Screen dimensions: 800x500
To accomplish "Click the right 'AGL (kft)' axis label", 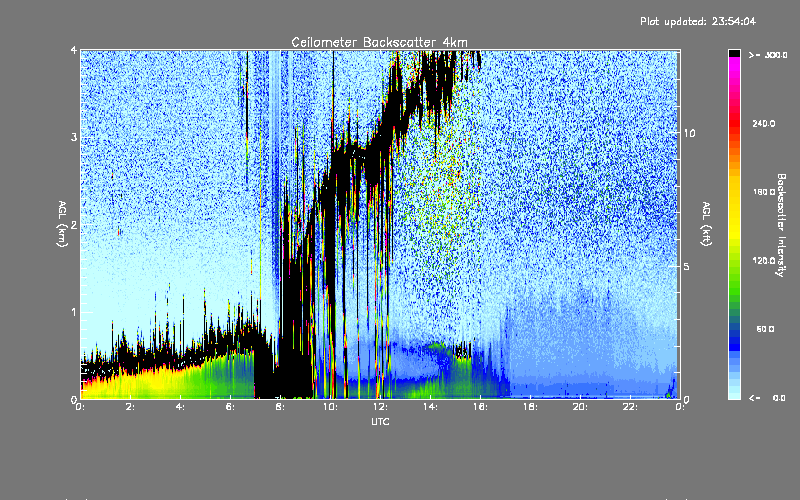I will click(706, 224).
